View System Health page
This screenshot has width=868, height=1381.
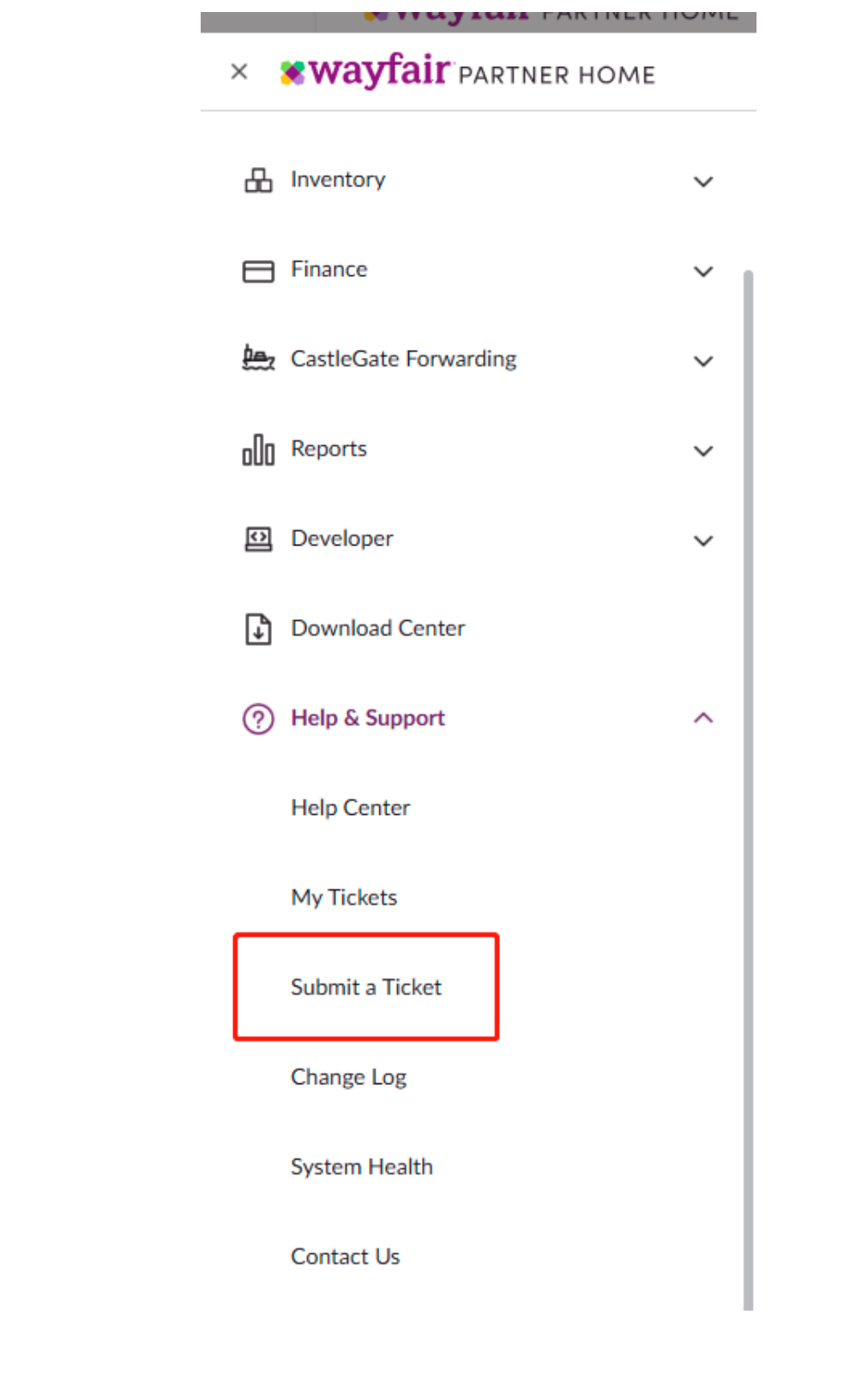pyautogui.click(x=362, y=1167)
